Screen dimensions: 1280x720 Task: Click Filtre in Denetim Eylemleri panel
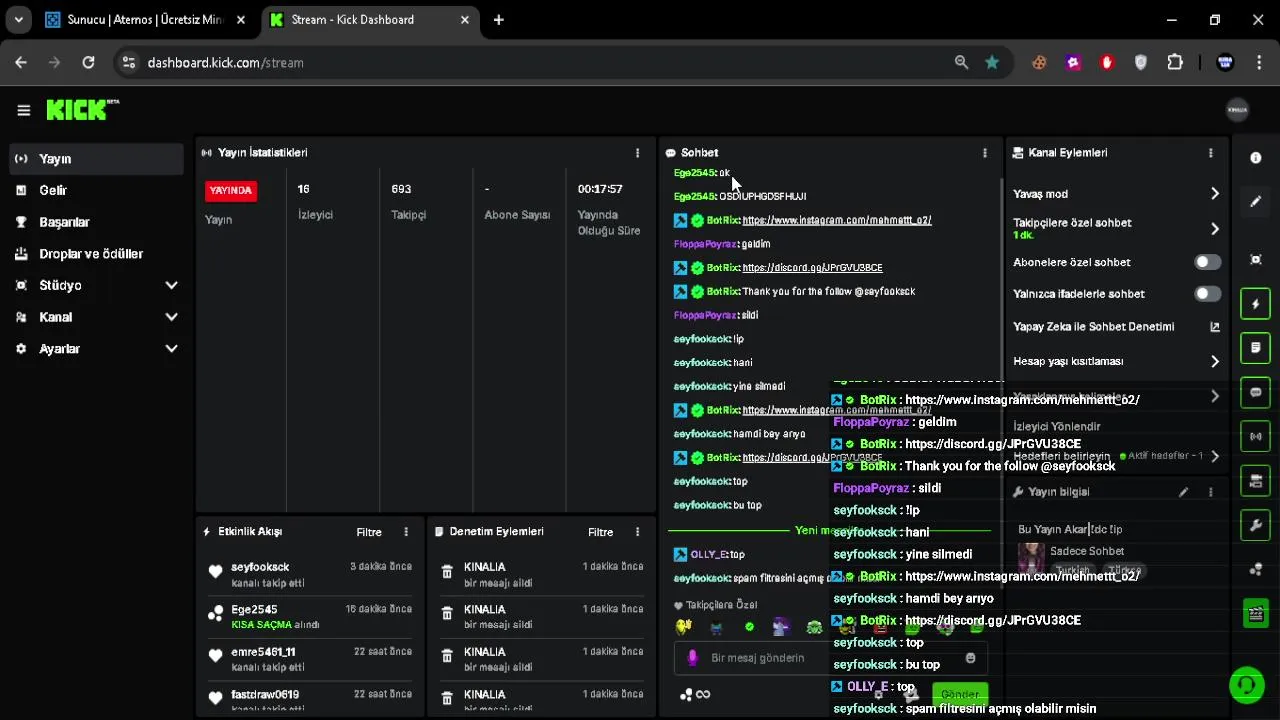(x=600, y=532)
